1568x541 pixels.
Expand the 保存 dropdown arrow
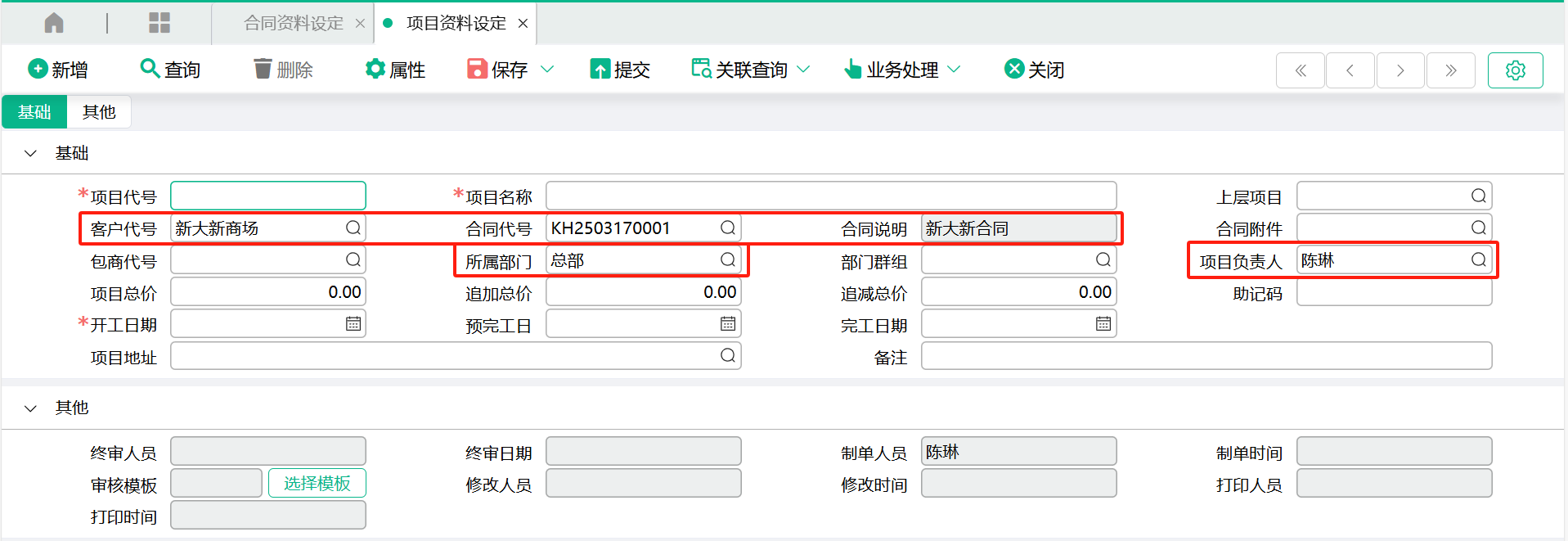point(547,70)
